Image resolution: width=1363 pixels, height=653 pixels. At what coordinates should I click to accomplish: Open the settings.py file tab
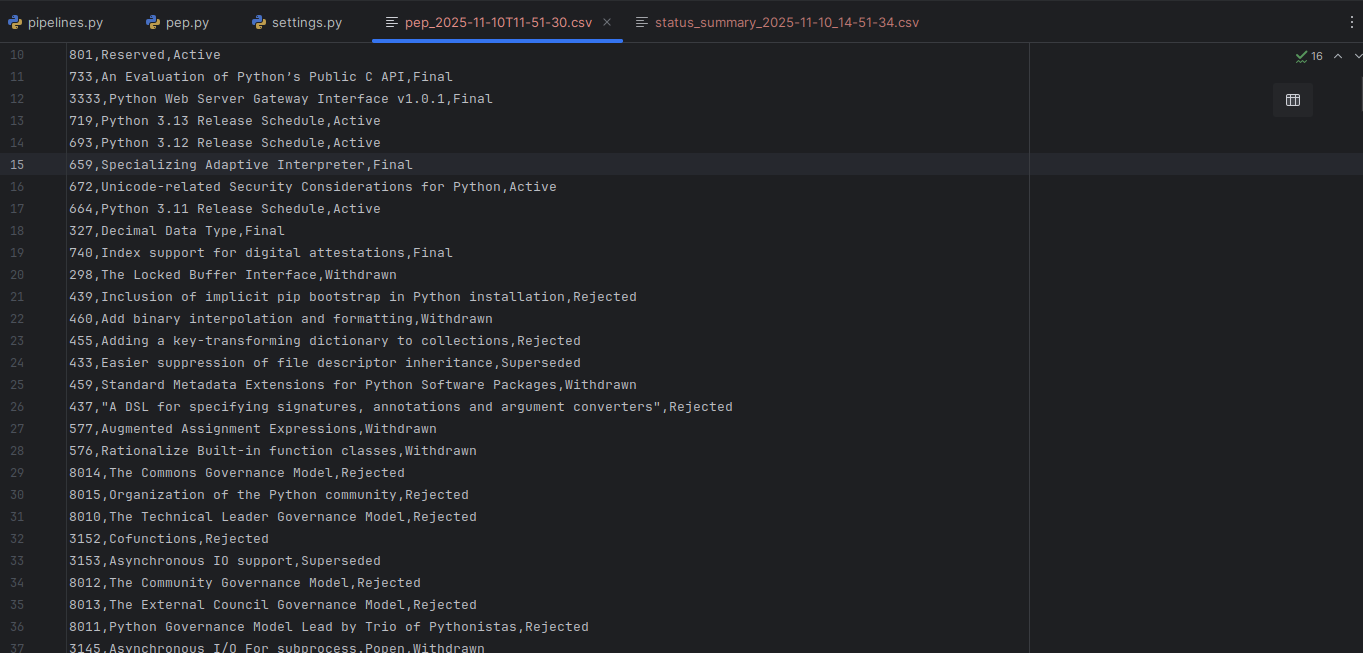305,21
